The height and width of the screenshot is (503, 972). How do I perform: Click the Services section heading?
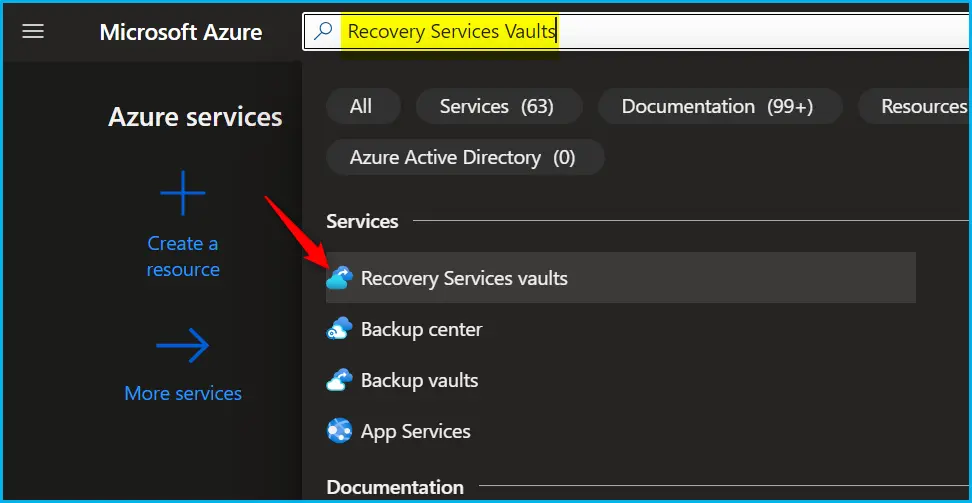[x=362, y=221]
